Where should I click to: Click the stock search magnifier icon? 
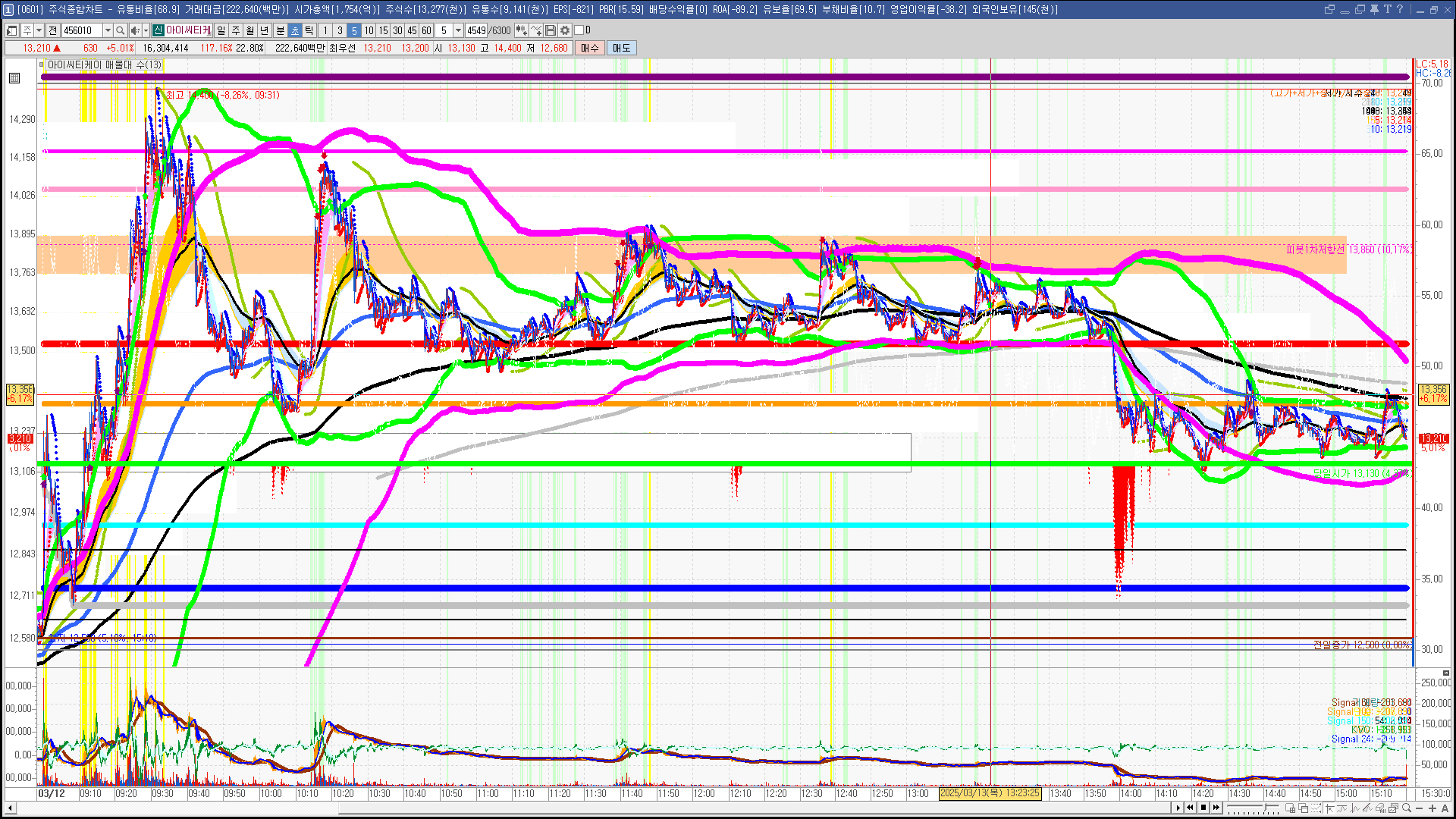click(x=121, y=30)
